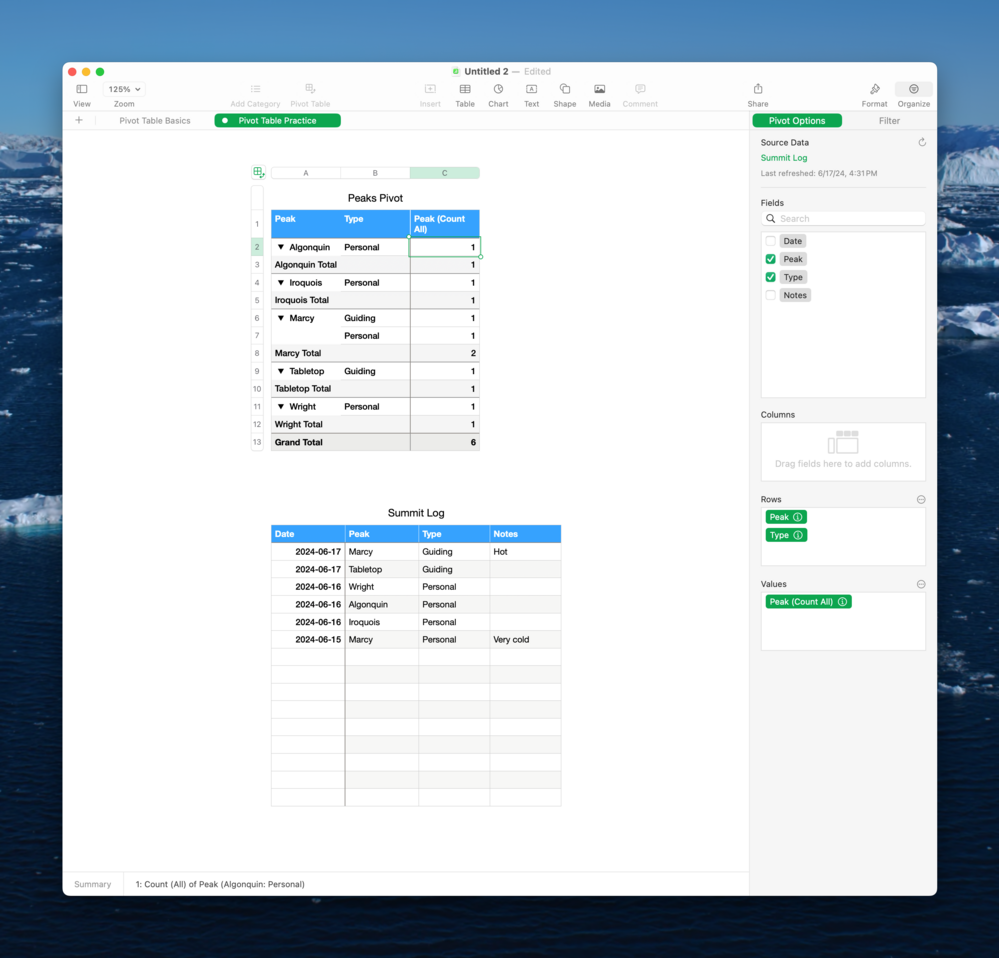Click the Add Category toolbar icon

[x=255, y=89]
